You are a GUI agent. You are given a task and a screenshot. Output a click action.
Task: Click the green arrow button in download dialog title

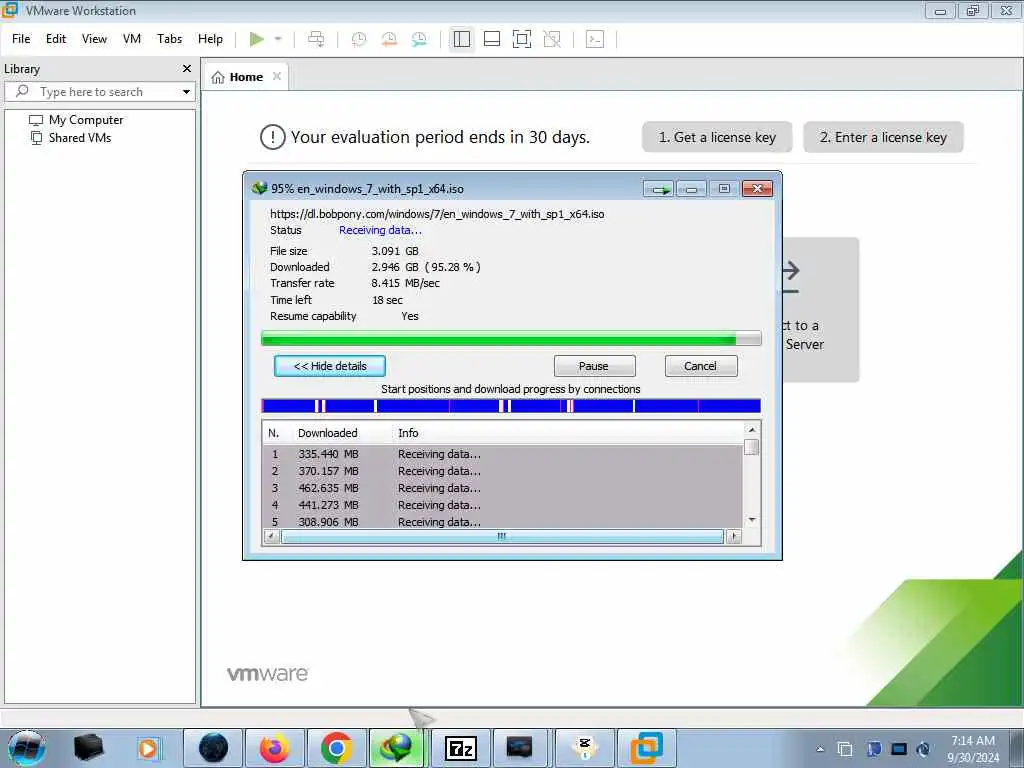point(659,189)
